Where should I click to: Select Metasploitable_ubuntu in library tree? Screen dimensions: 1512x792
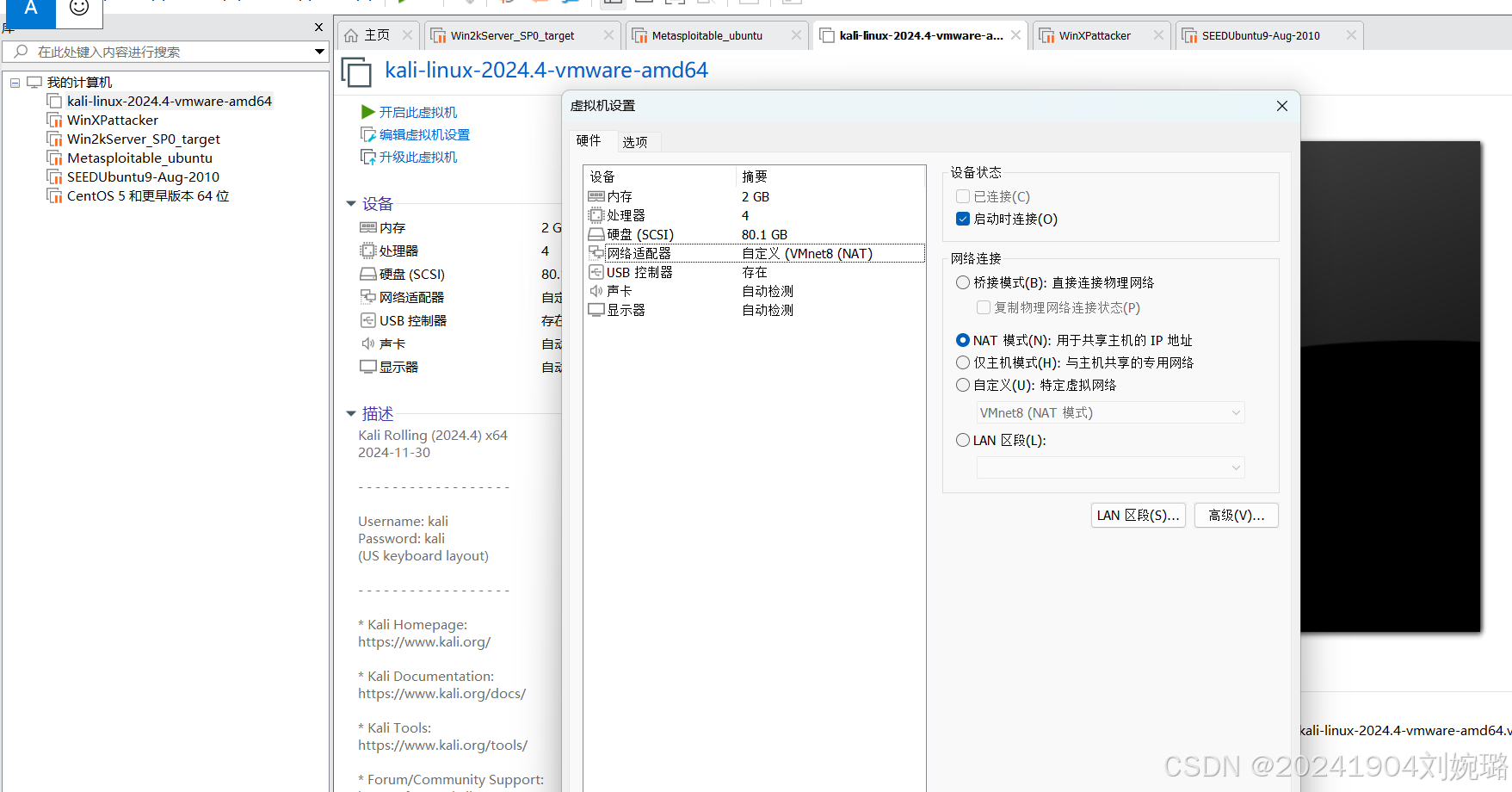pyautogui.click(x=139, y=158)
